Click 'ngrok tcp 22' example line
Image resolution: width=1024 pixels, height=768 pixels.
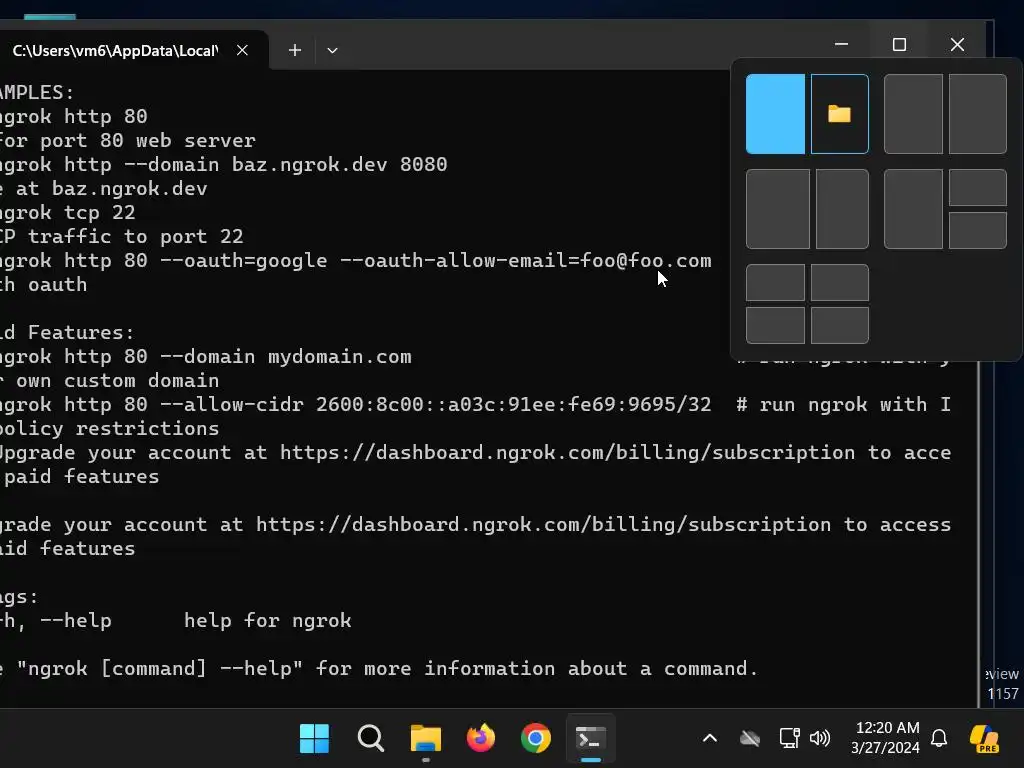point(67,212)
